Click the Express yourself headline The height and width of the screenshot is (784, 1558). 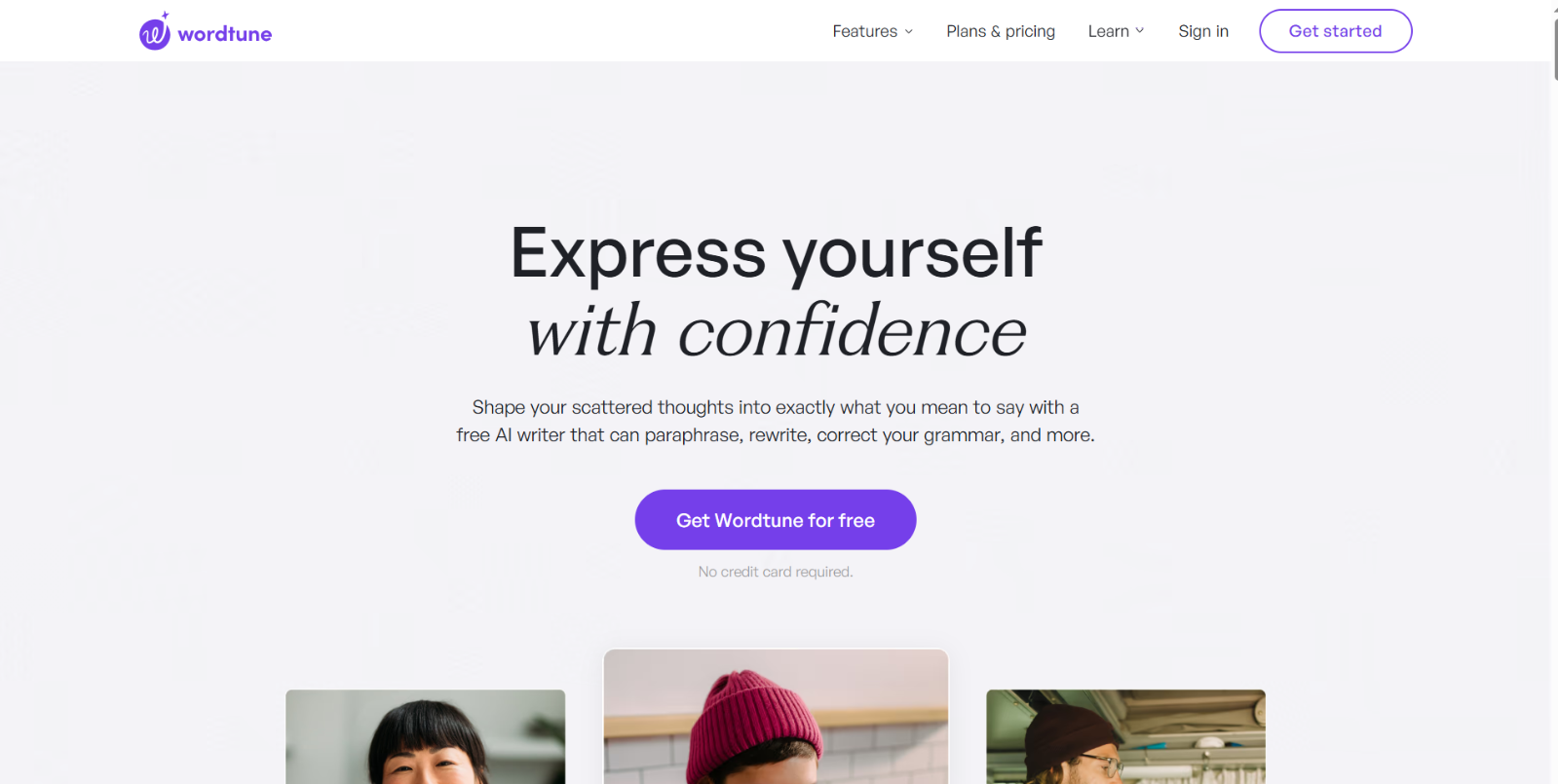[x=777, y=253]
